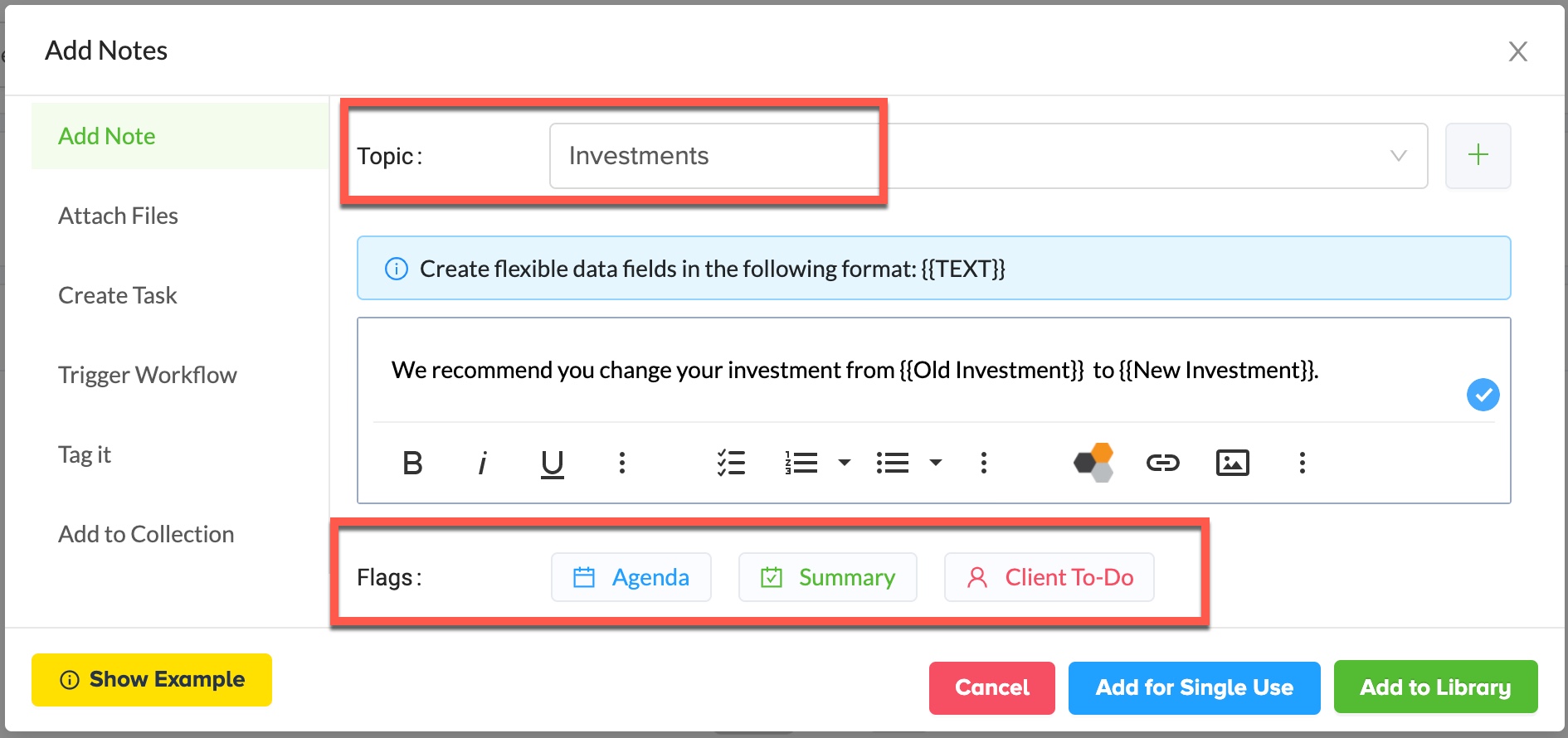Insert a bulleted list
This screenshot has width=1568, height=738.
893,463
